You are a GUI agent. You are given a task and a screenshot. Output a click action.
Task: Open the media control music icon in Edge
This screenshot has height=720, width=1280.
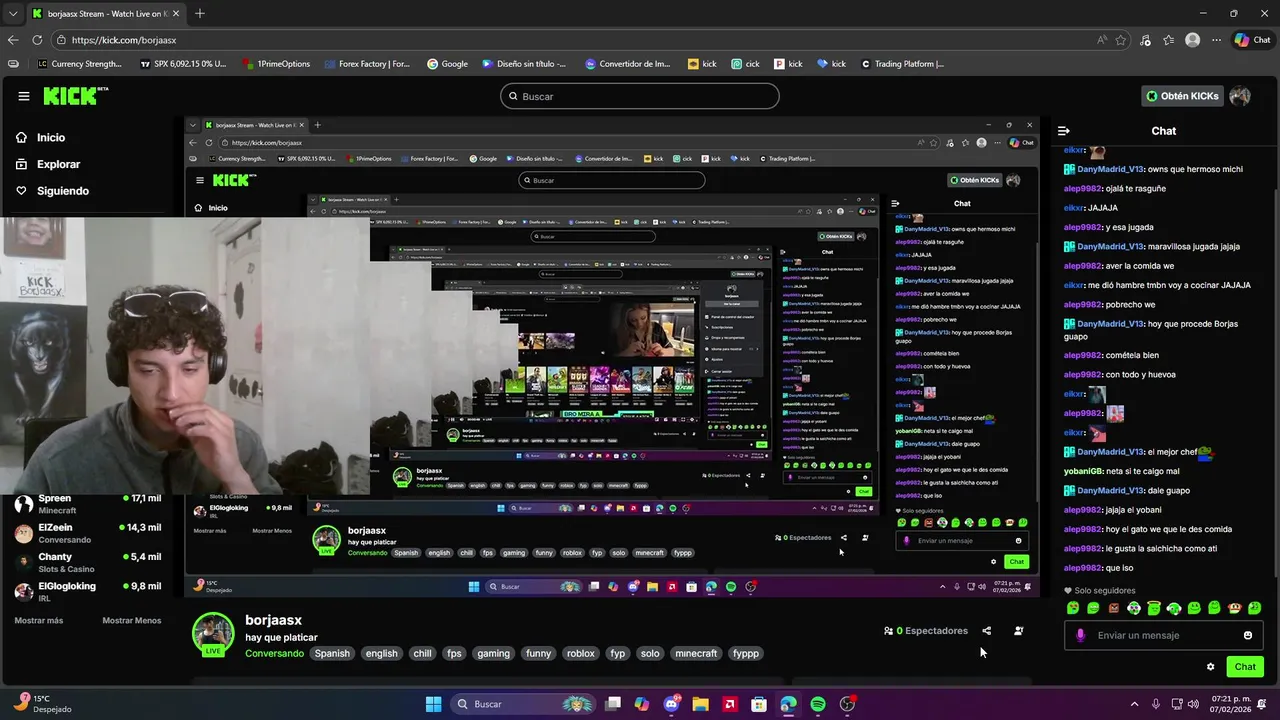(x=1146, y=40)
